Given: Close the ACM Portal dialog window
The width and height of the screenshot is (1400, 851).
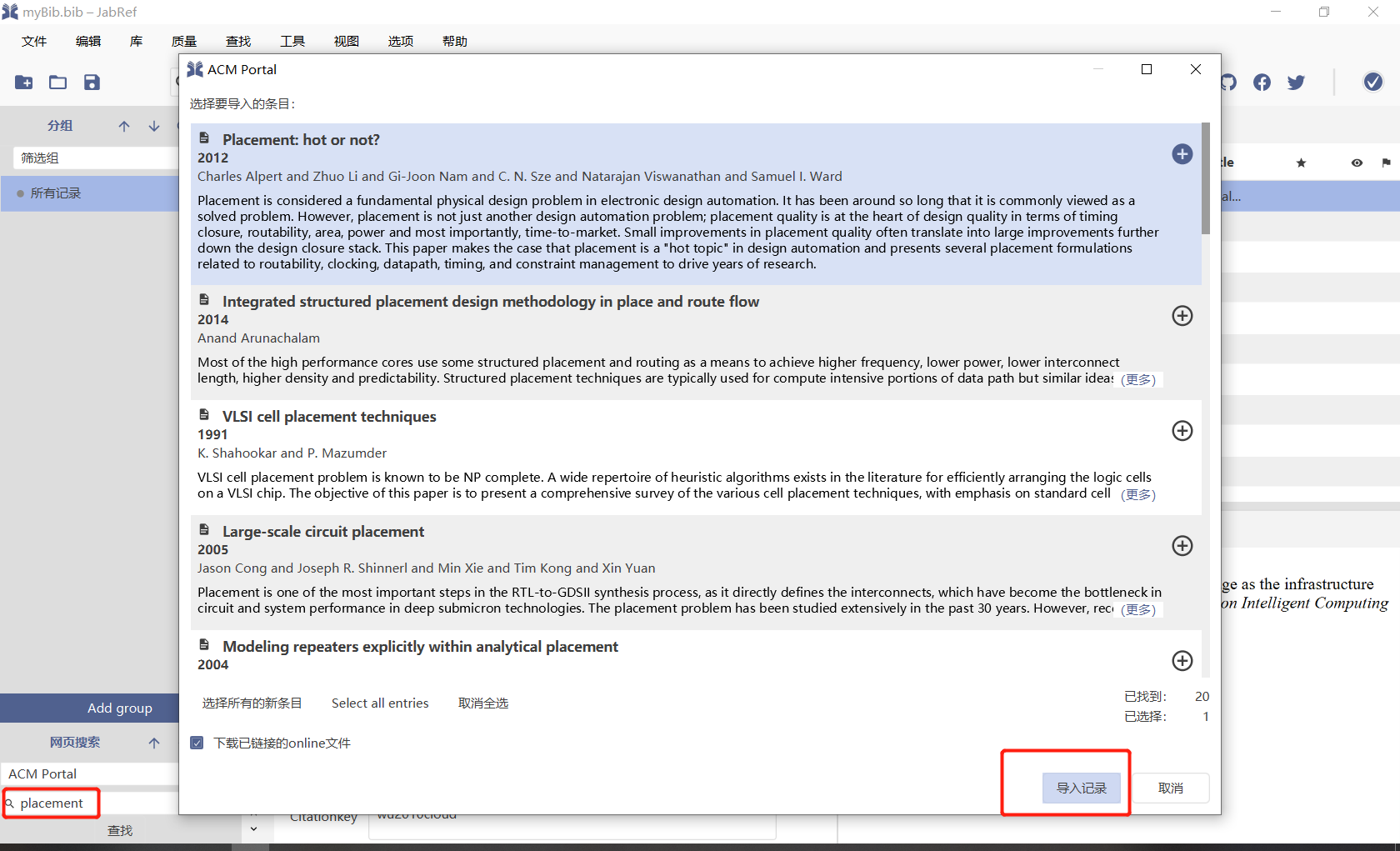Looking at the screenshot, I should [x=1196, y=69].
